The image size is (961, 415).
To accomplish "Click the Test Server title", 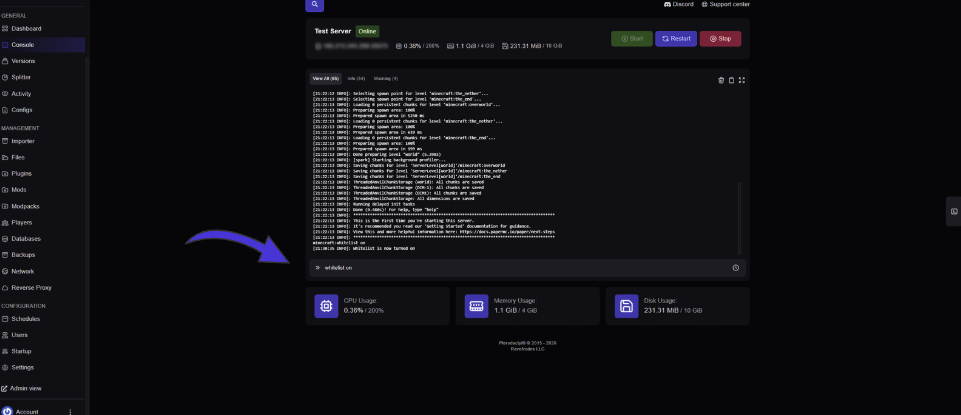I will pyautogui.click(x=333, y=31).
